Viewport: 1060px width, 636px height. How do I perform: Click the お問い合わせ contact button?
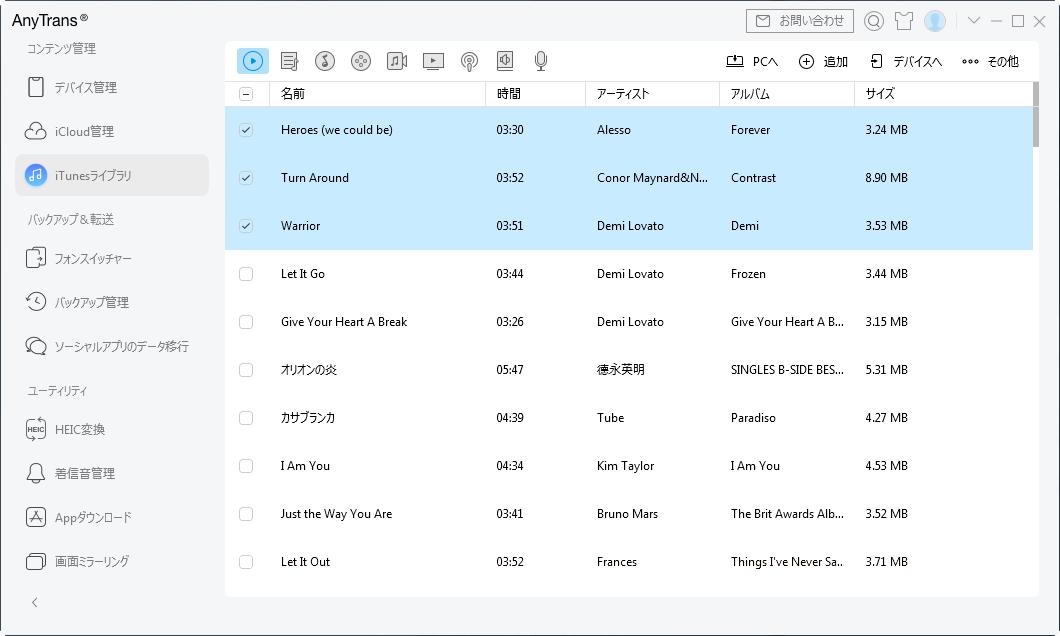[800, 21]
